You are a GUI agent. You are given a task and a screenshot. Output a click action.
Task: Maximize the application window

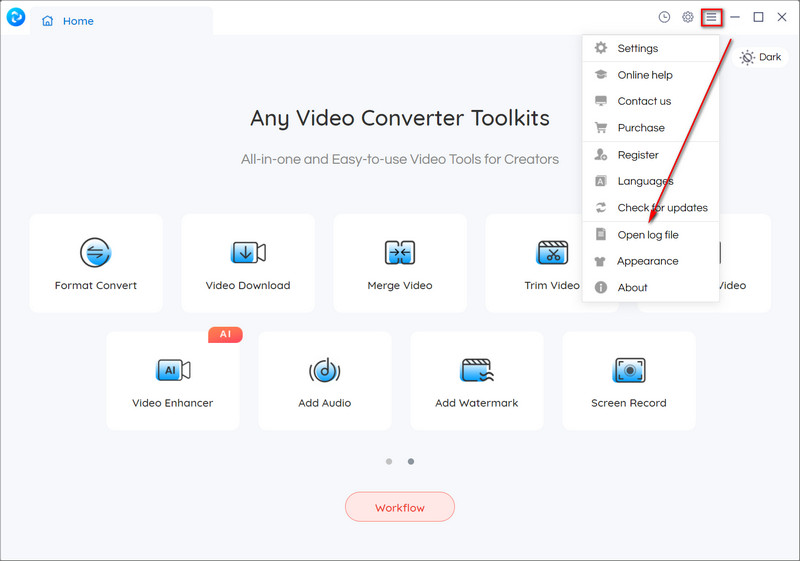759,17
